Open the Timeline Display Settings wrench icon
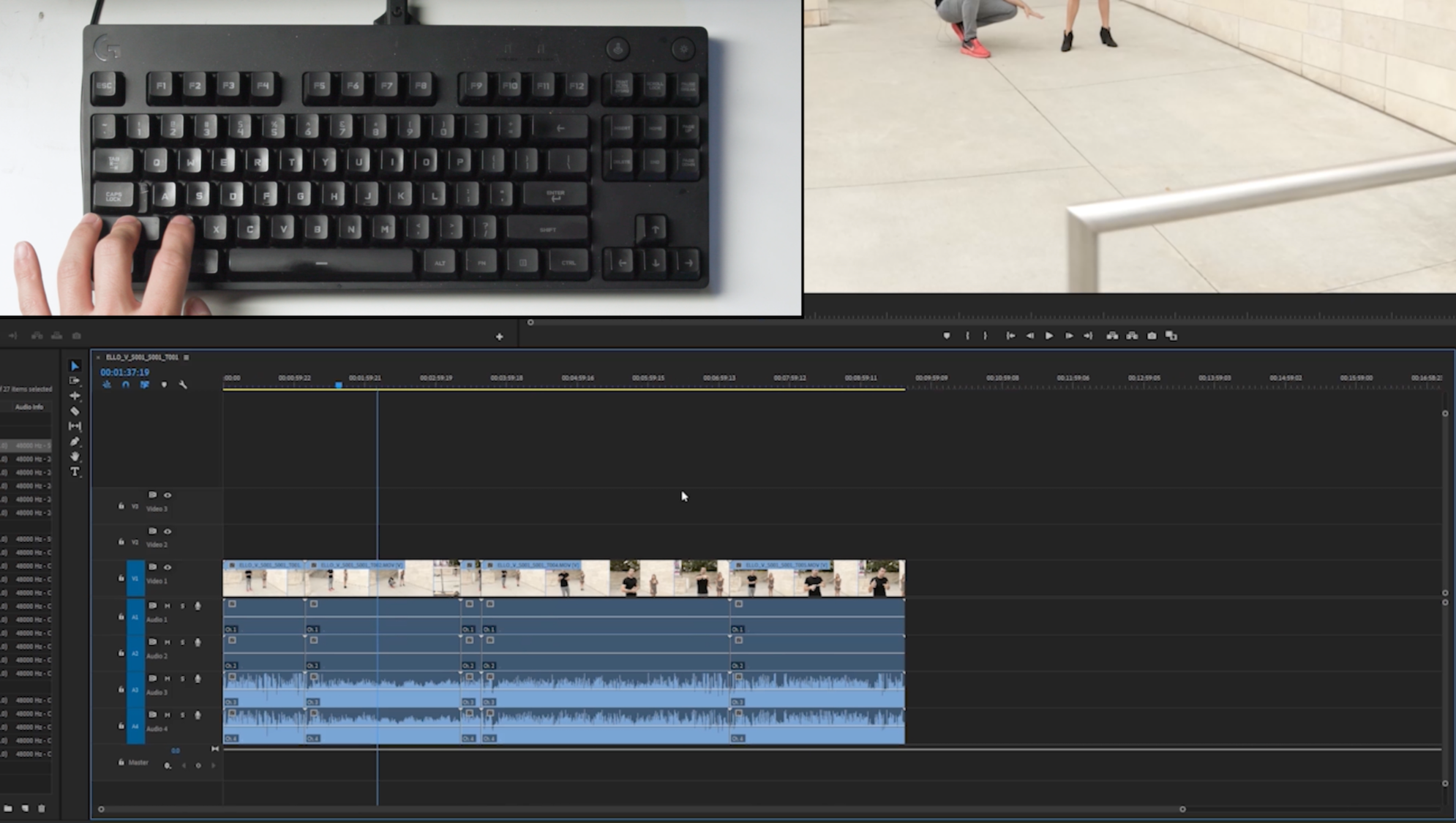The image size is (1456, 823). 184,385
